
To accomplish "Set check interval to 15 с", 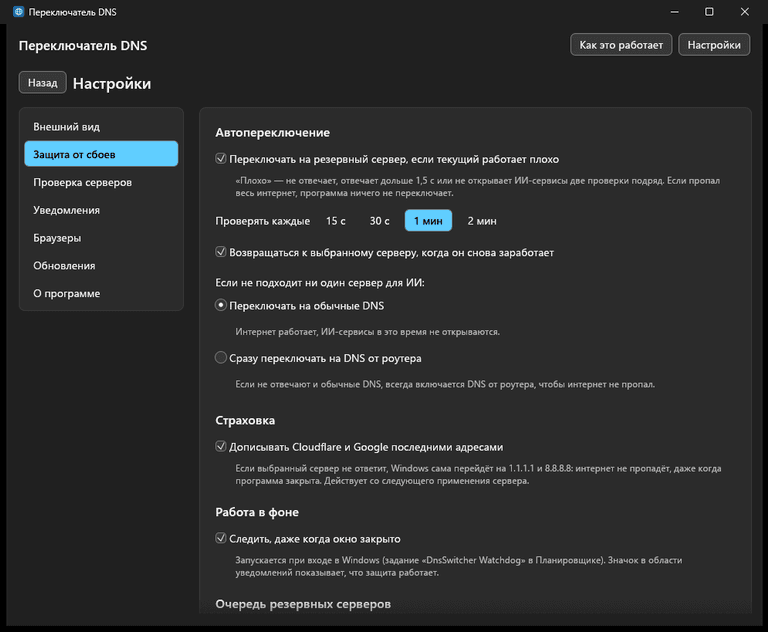I will click(336, 221).
